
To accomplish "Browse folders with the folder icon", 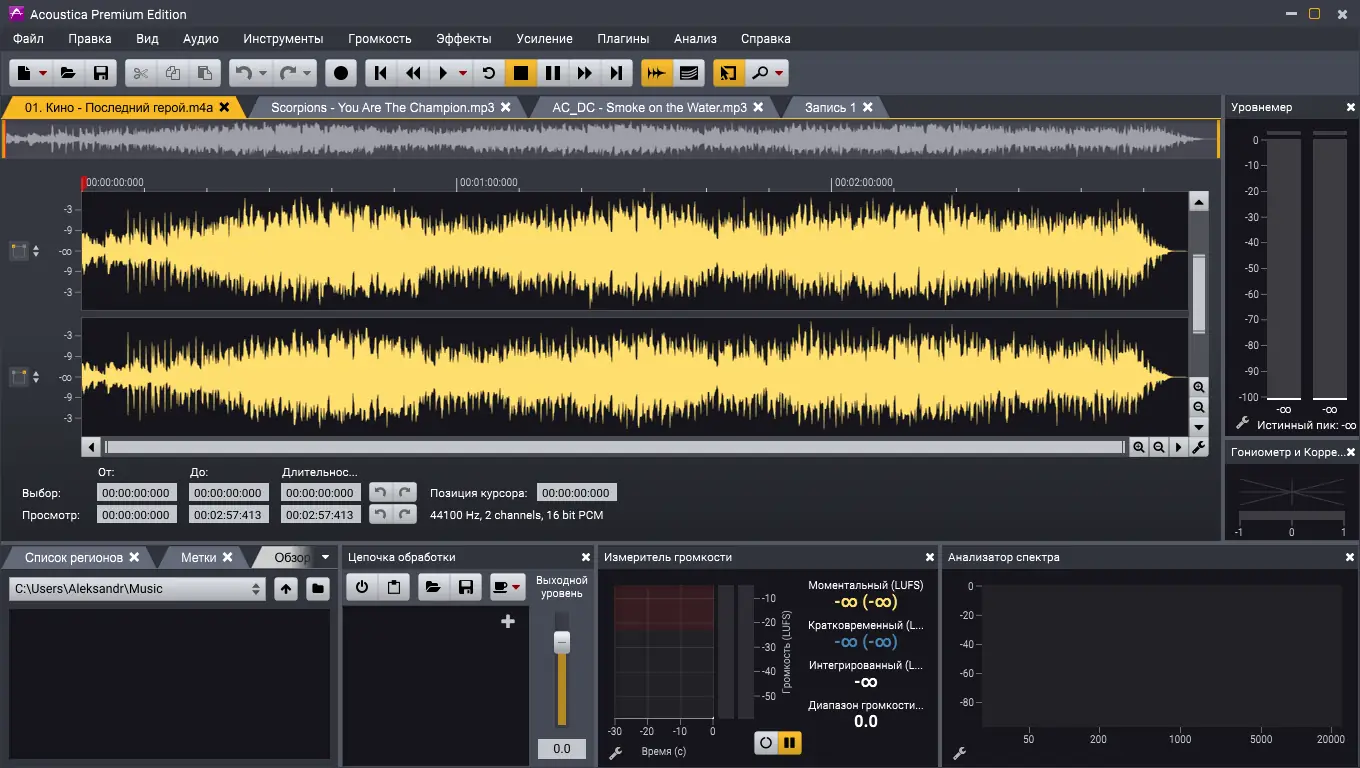I will pyautogui.click(x=318, y=589).
